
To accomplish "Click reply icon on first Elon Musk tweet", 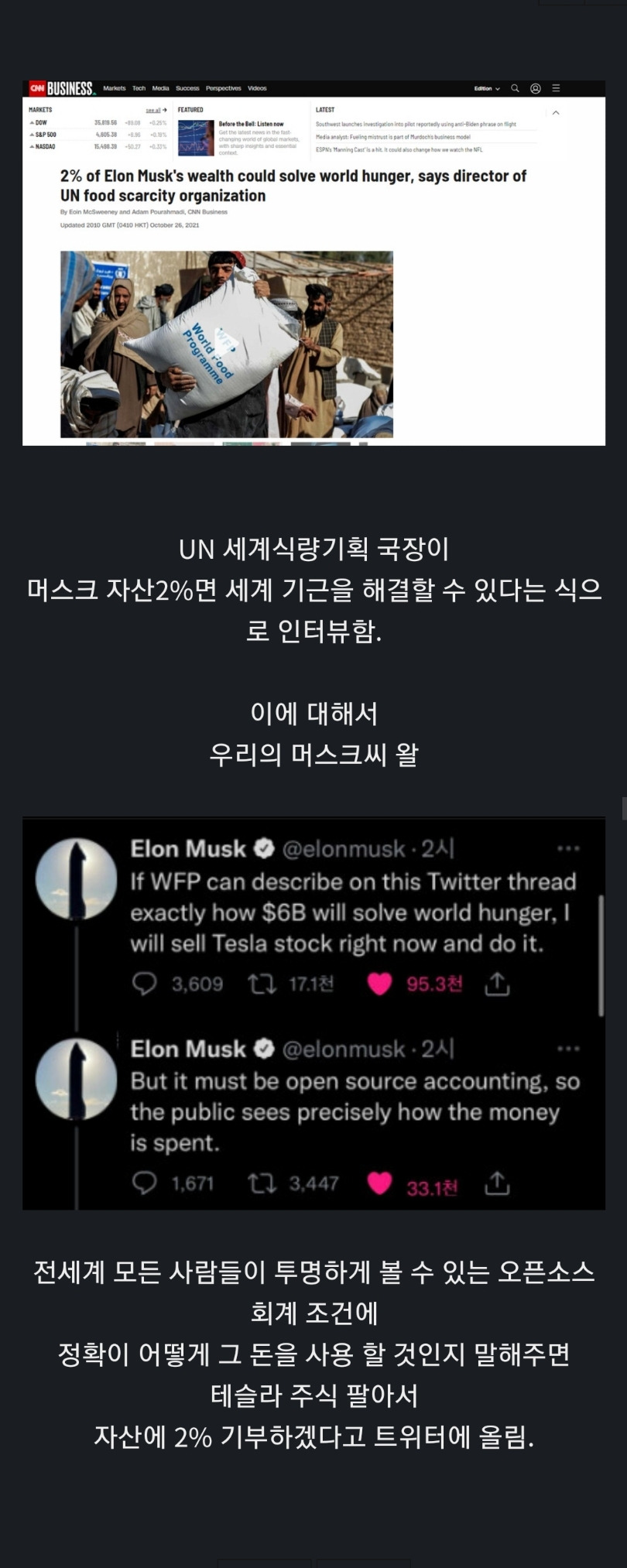I will point(145,983).
